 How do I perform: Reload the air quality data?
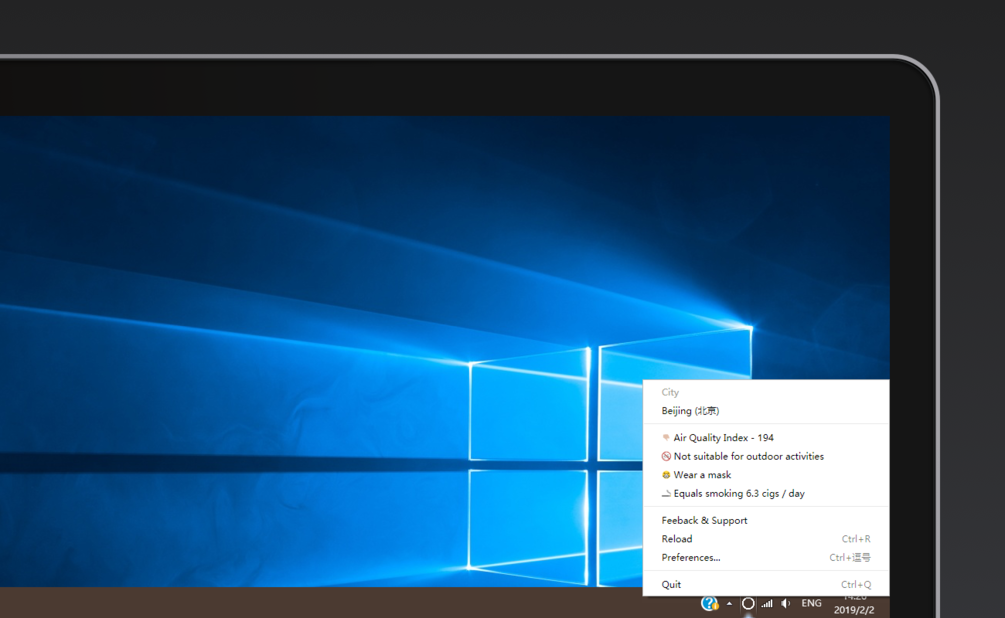pyautogui.click(x=766, y=539)
